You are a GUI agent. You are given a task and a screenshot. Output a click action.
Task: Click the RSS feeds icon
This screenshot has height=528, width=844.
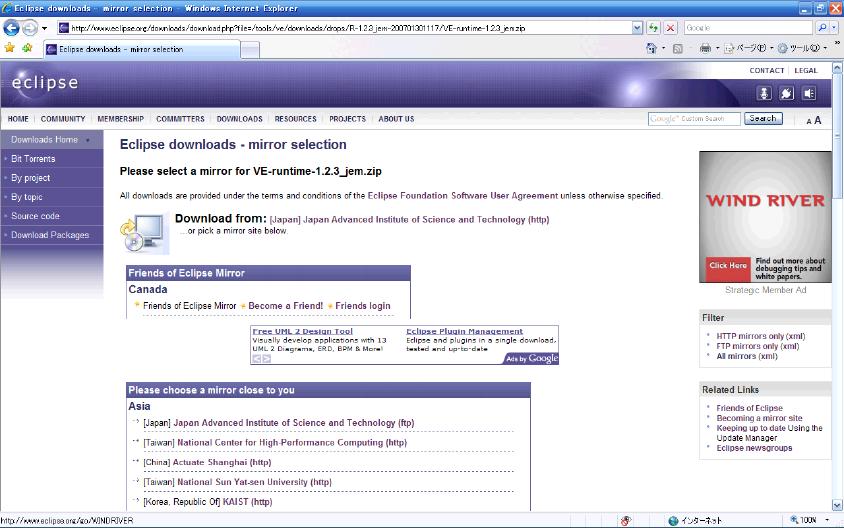(x=678, y=48)
